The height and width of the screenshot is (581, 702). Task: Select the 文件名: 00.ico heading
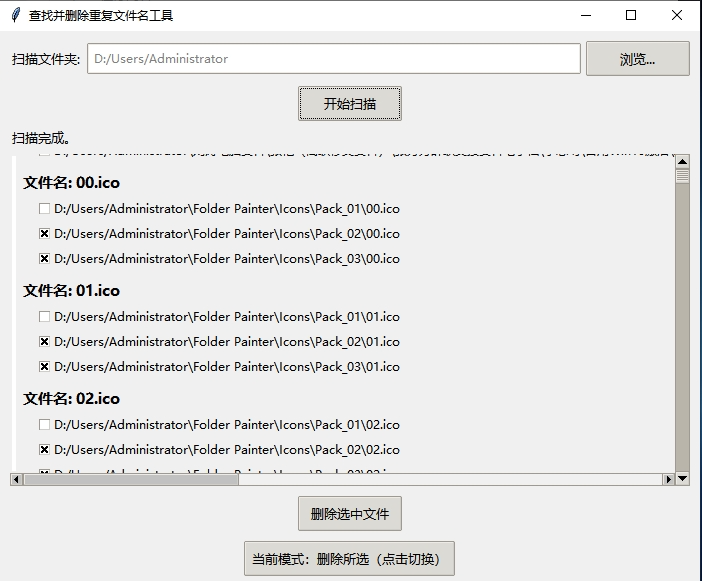click(72, 183)
